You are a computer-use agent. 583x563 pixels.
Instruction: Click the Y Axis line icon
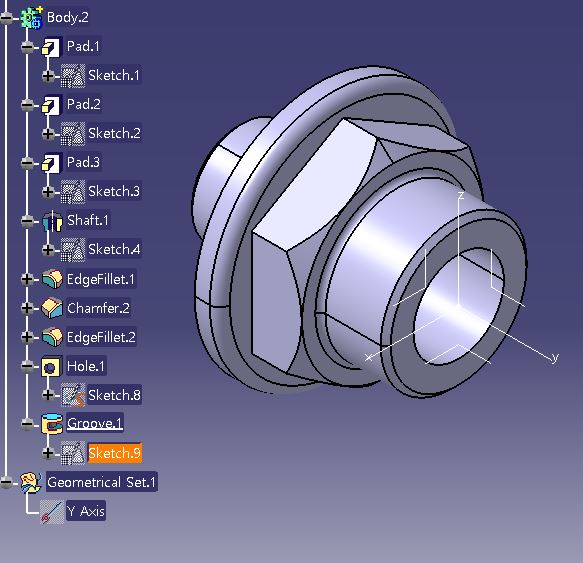coord(52,512)
